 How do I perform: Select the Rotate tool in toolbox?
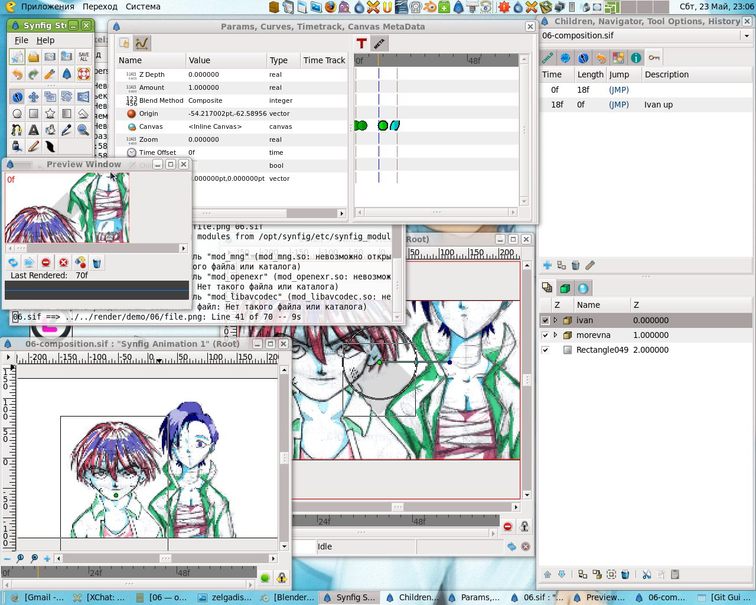click(x=67, y=97)
